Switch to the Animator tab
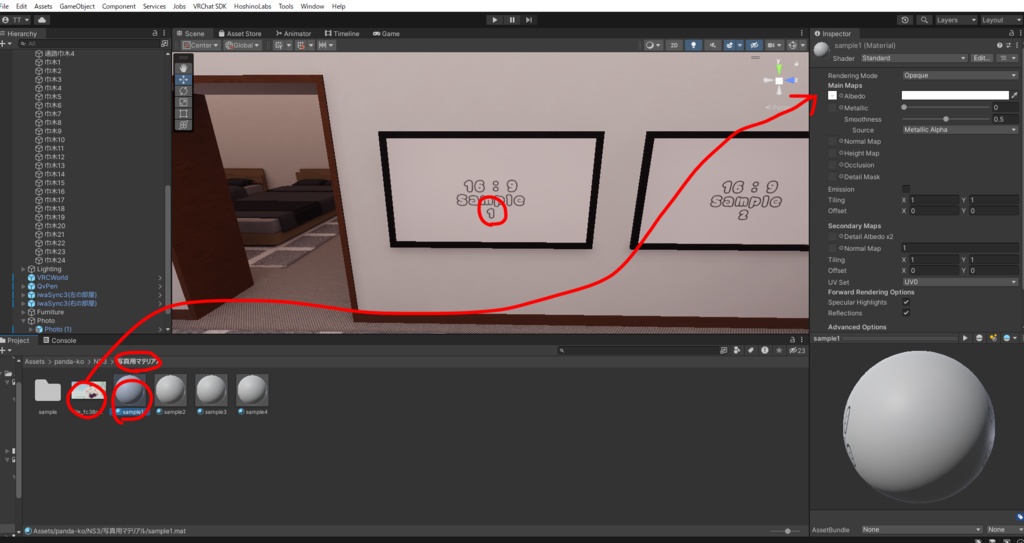This screenshot has width=1024, height=543. (293, 33)
